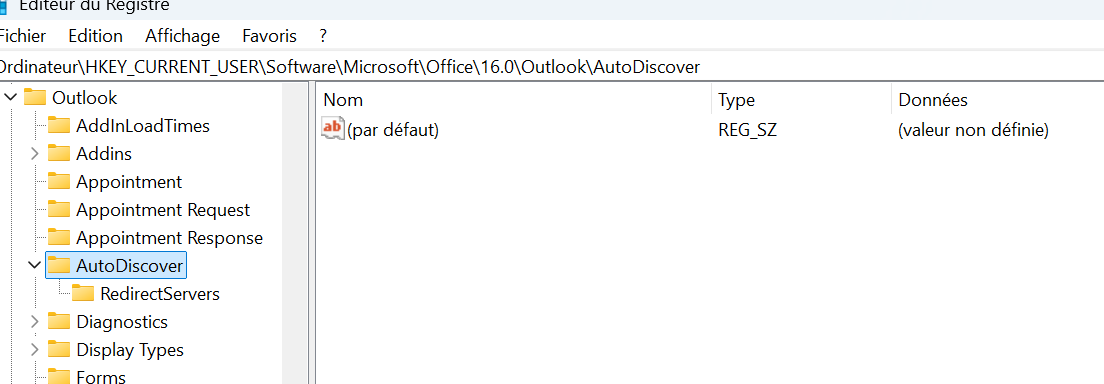Collapse the Outlook tree node
Screen dimensions: 1104x384
10,97
